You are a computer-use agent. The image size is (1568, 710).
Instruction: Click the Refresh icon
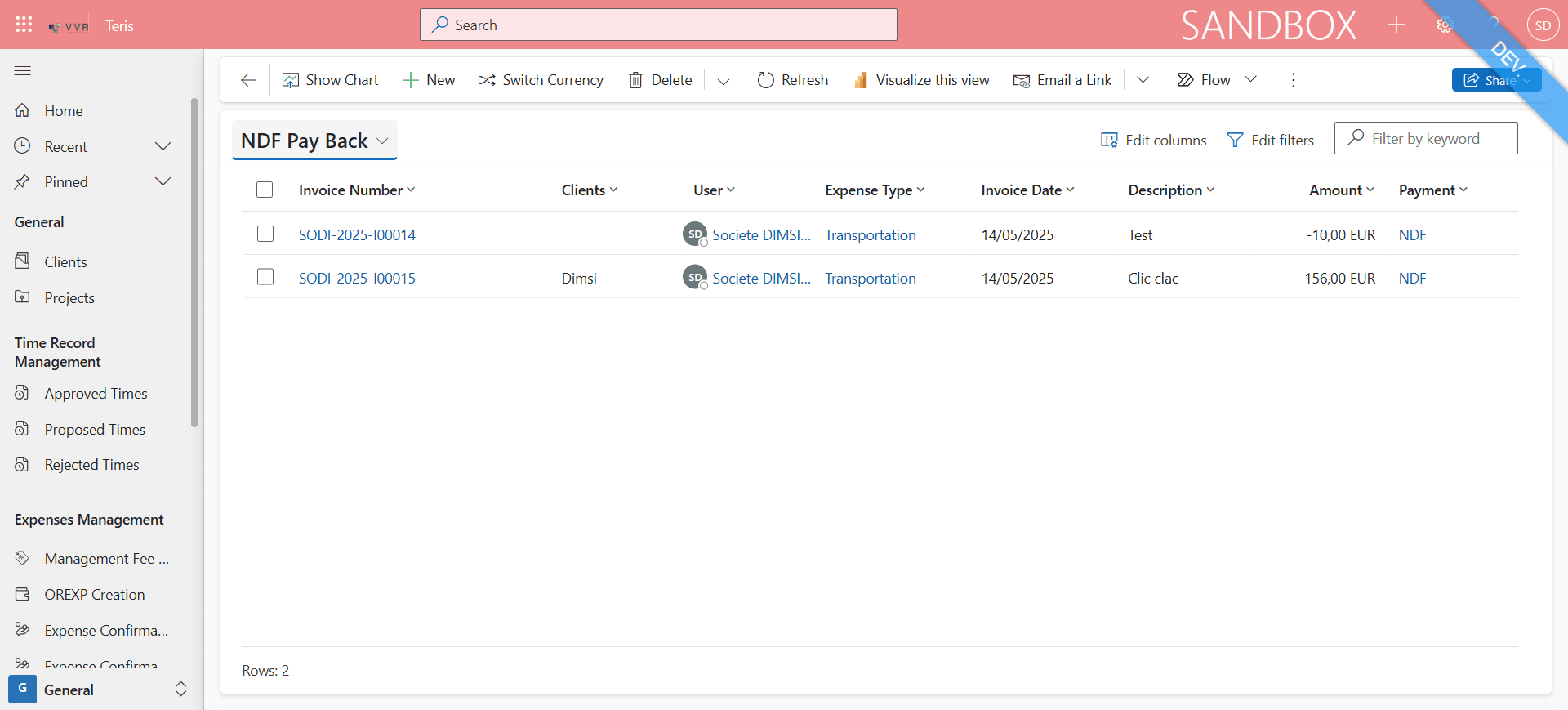[765, 80]
